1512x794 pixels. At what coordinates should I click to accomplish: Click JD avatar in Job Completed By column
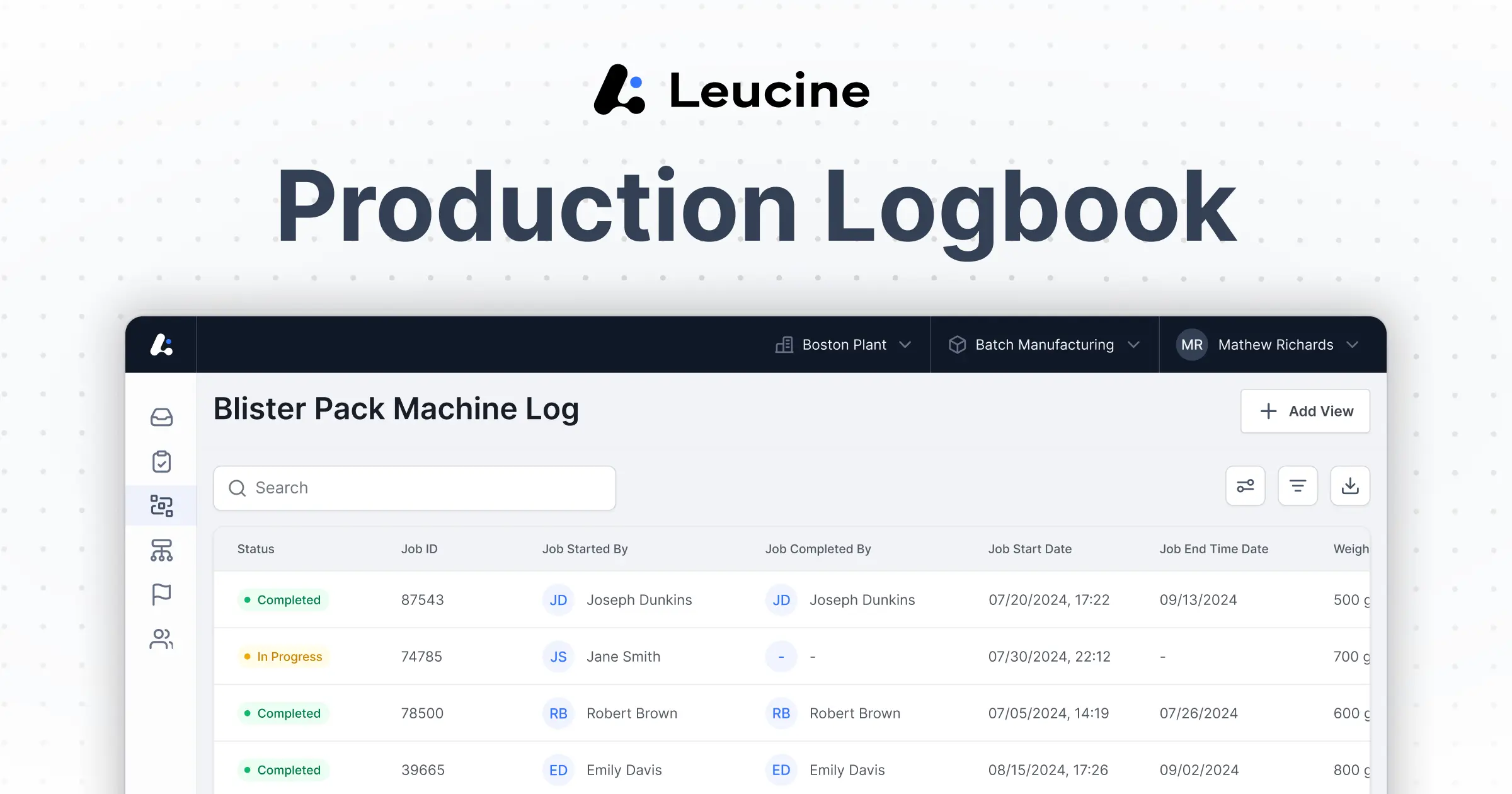tap(781, 600)
